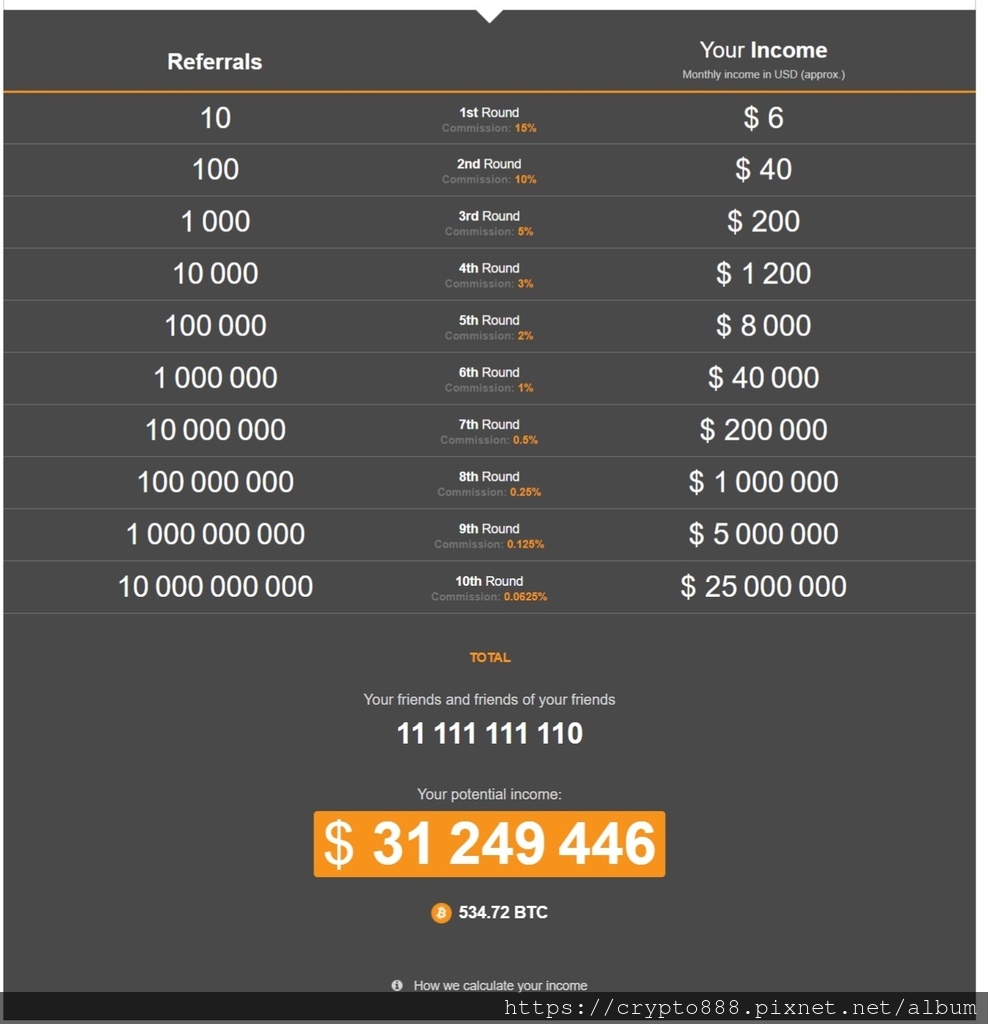Click the 10th Round commission 0.0625% label

[x=489, y=588]
